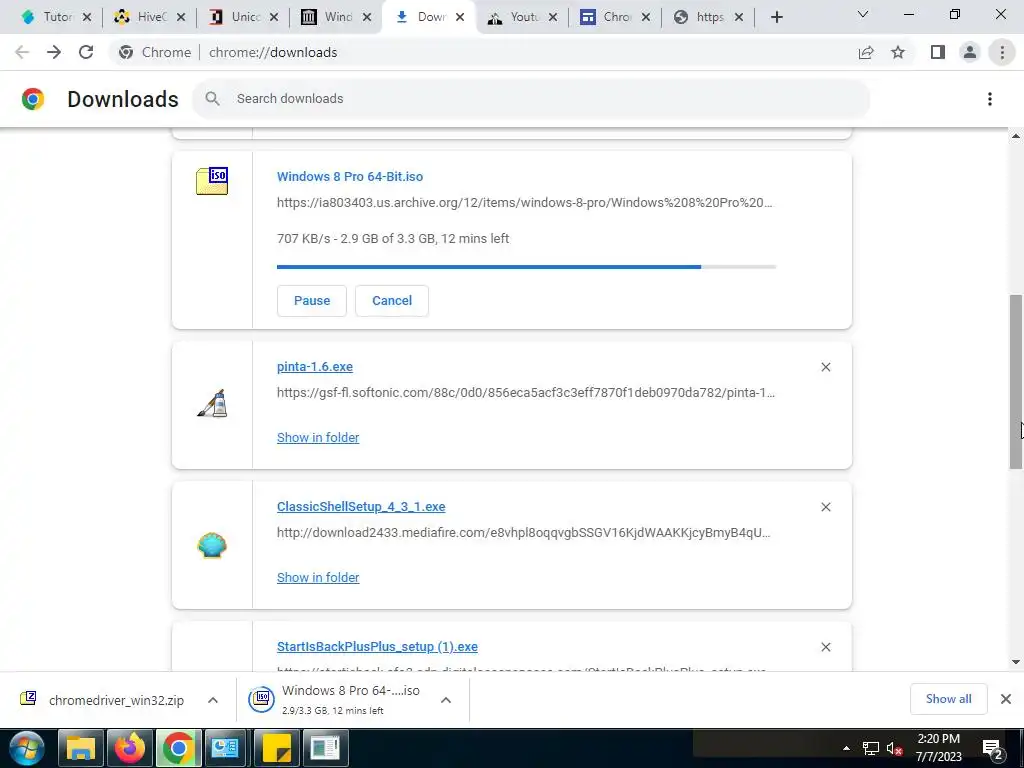Click the browser forward arrow
1024x768 pixels.
tap(54, 52)
